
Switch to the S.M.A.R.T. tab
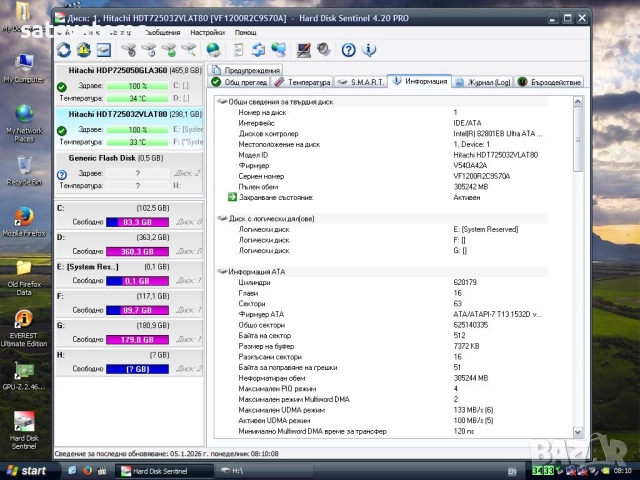[360, 82]
